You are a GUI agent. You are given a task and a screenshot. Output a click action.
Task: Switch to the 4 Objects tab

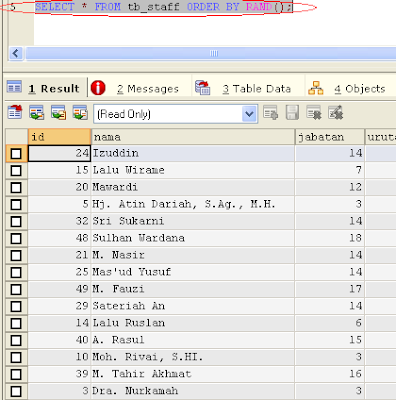[350, 88]
